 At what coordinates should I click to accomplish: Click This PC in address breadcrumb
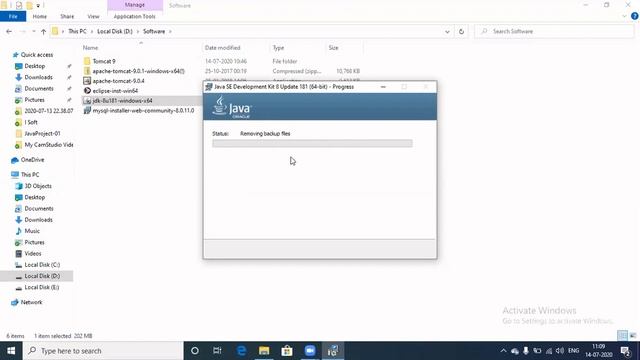click(77, 31)
